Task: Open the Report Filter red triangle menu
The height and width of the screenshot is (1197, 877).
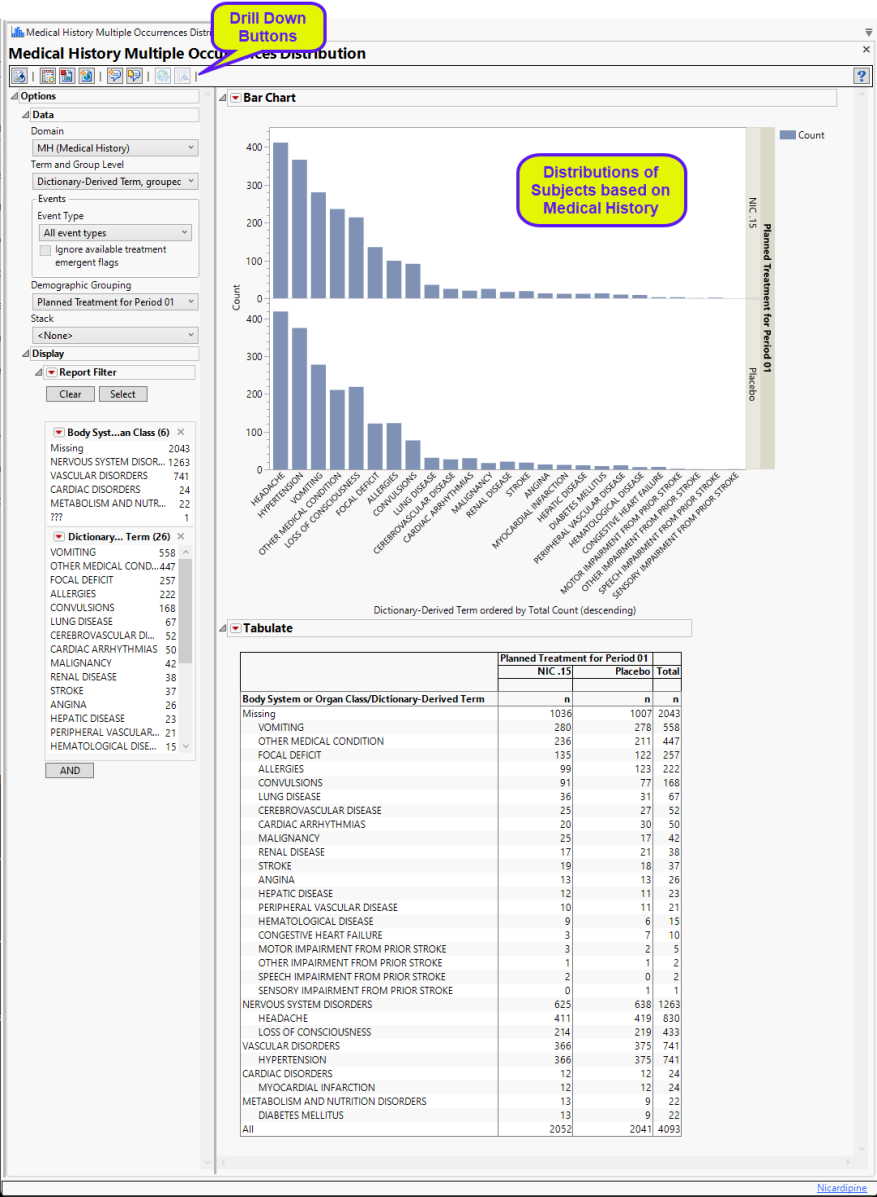Action: point(50,372)
